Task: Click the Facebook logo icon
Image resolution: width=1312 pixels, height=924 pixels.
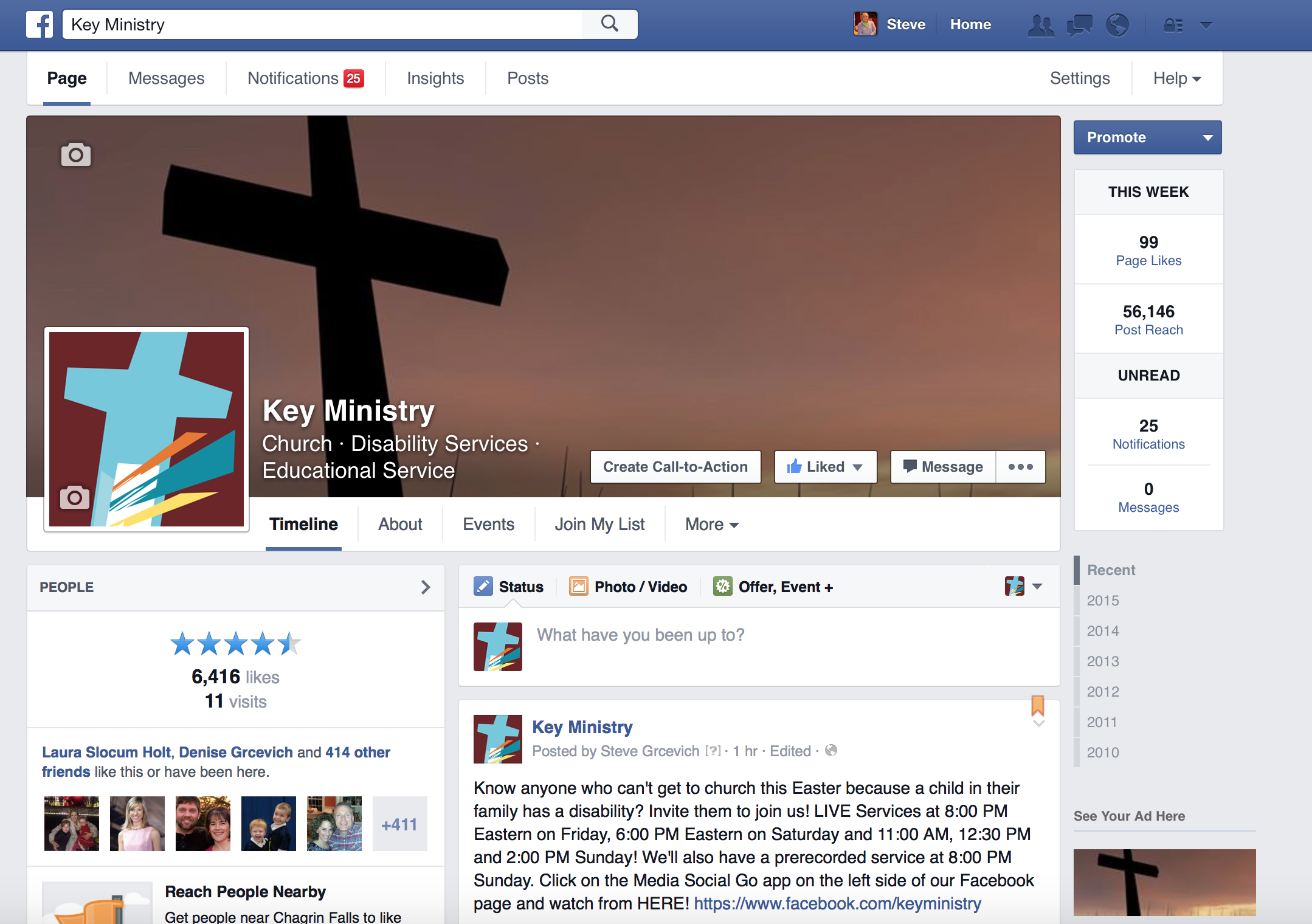Action: coord(40,24)
